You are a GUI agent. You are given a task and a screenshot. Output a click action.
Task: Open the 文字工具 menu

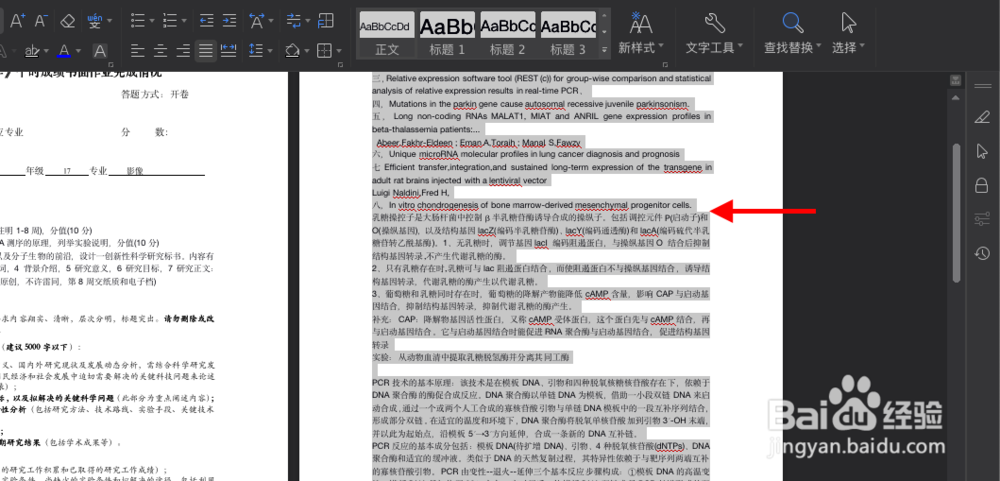point(714,47)
